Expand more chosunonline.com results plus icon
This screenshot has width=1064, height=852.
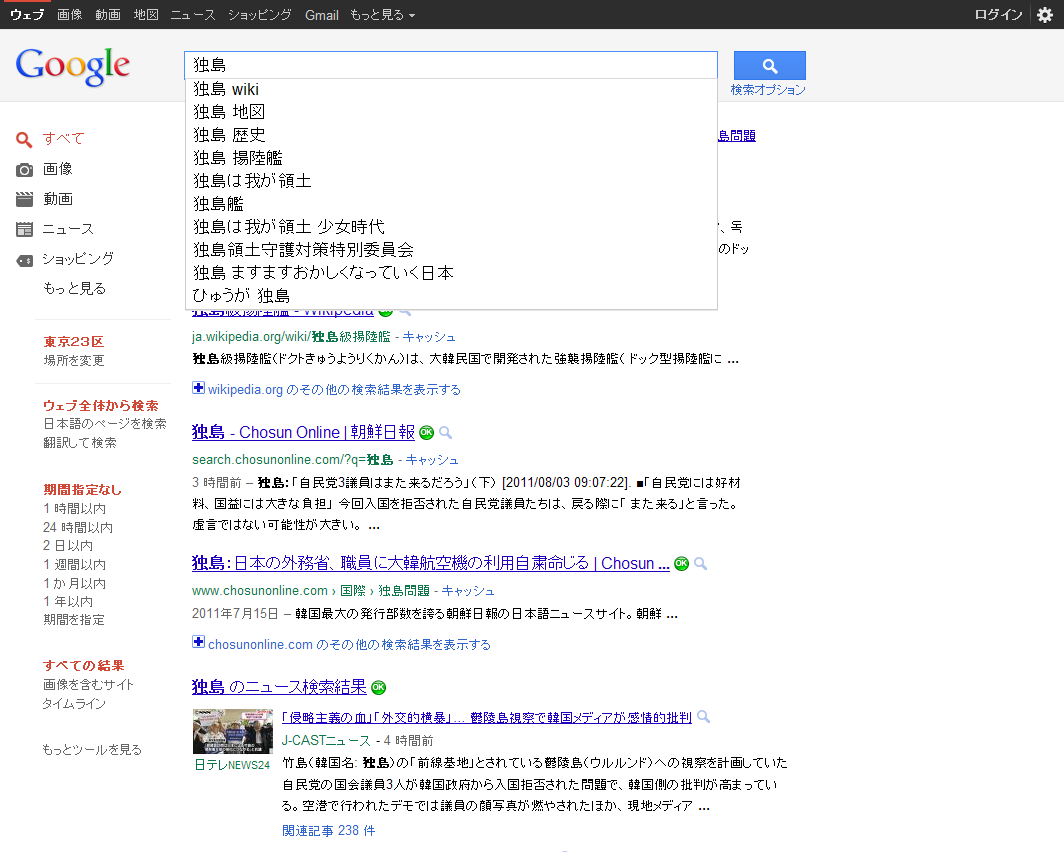pos(198,642)
